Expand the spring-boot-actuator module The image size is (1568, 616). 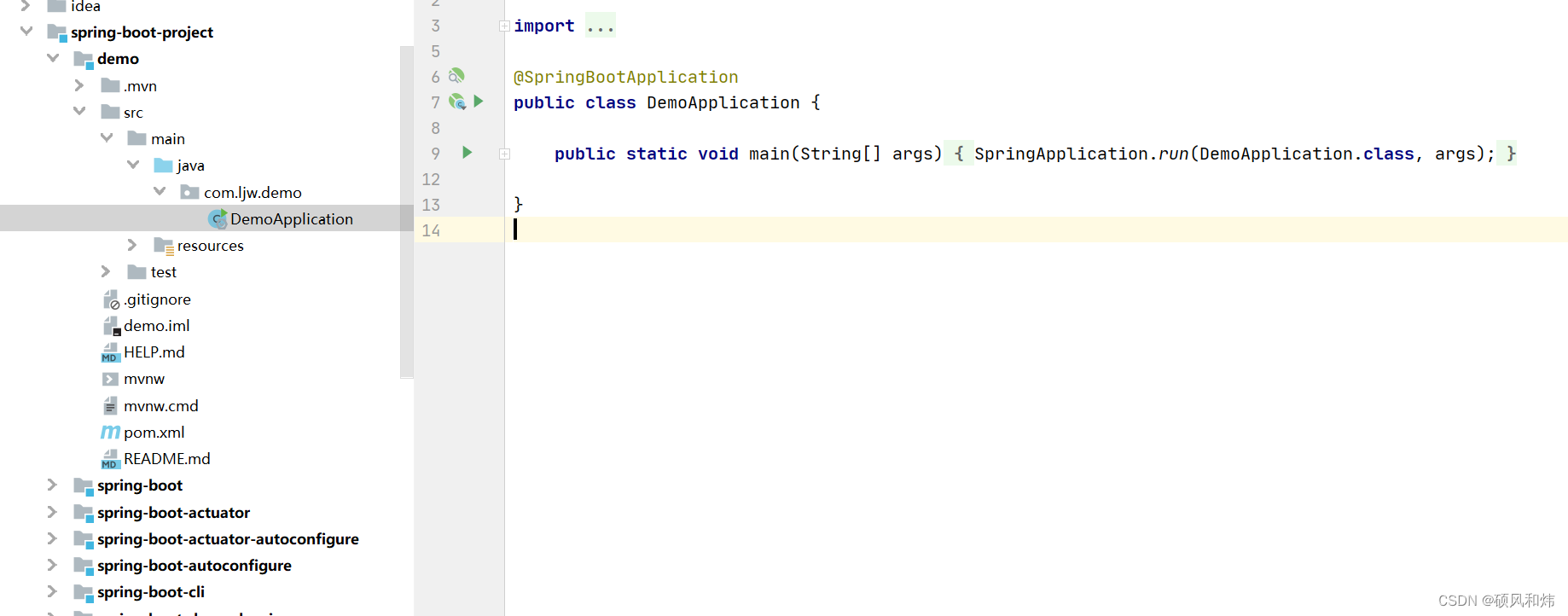52,512
